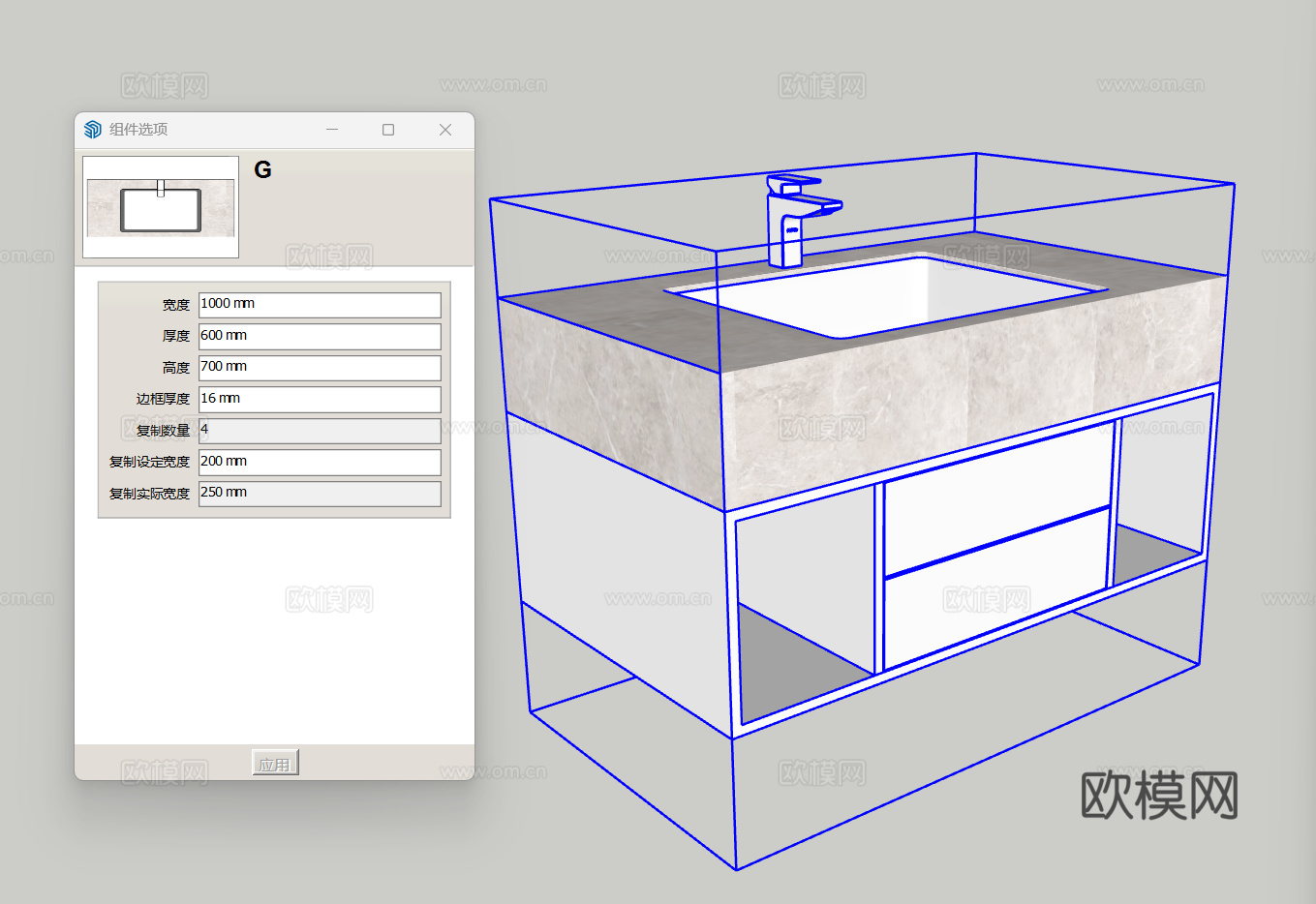The width and height of the screenshot is (1316, 904).
Task: Edit the 高度 field showing 700 mm
Action: 320,368
